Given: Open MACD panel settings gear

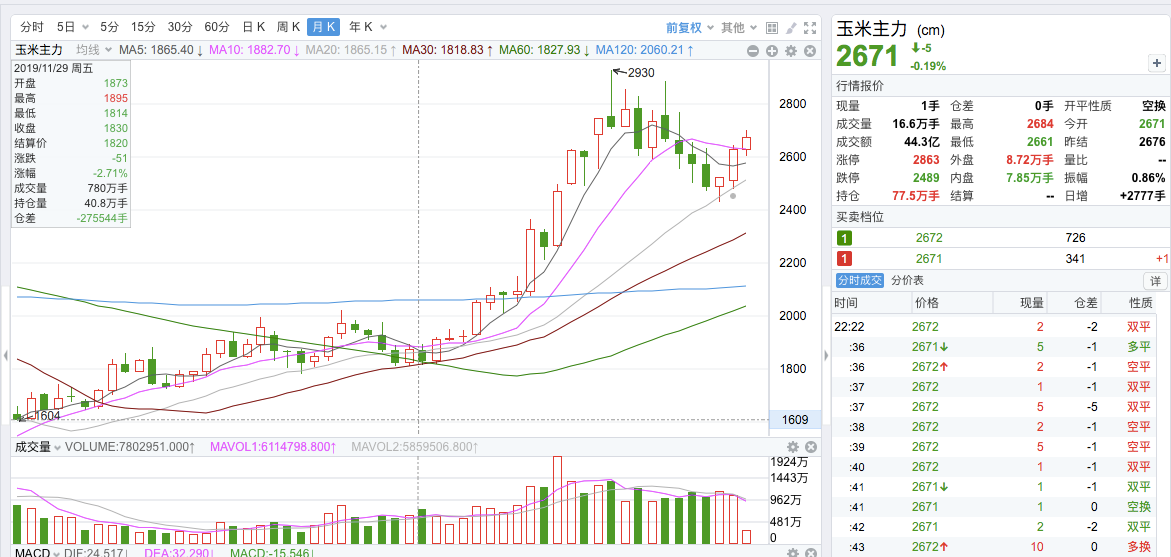Looking at the screenshot, I should [792, 553].
